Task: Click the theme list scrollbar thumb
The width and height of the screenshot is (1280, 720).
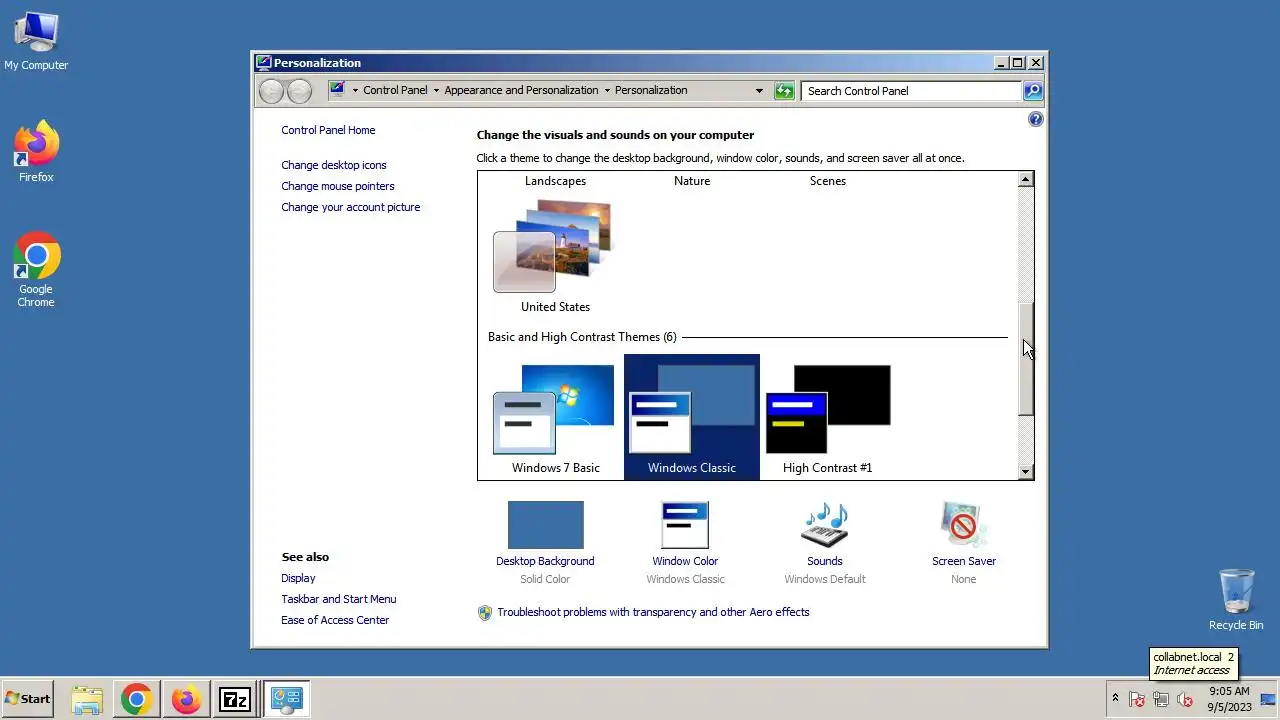Action: [x=1025, y=358]
